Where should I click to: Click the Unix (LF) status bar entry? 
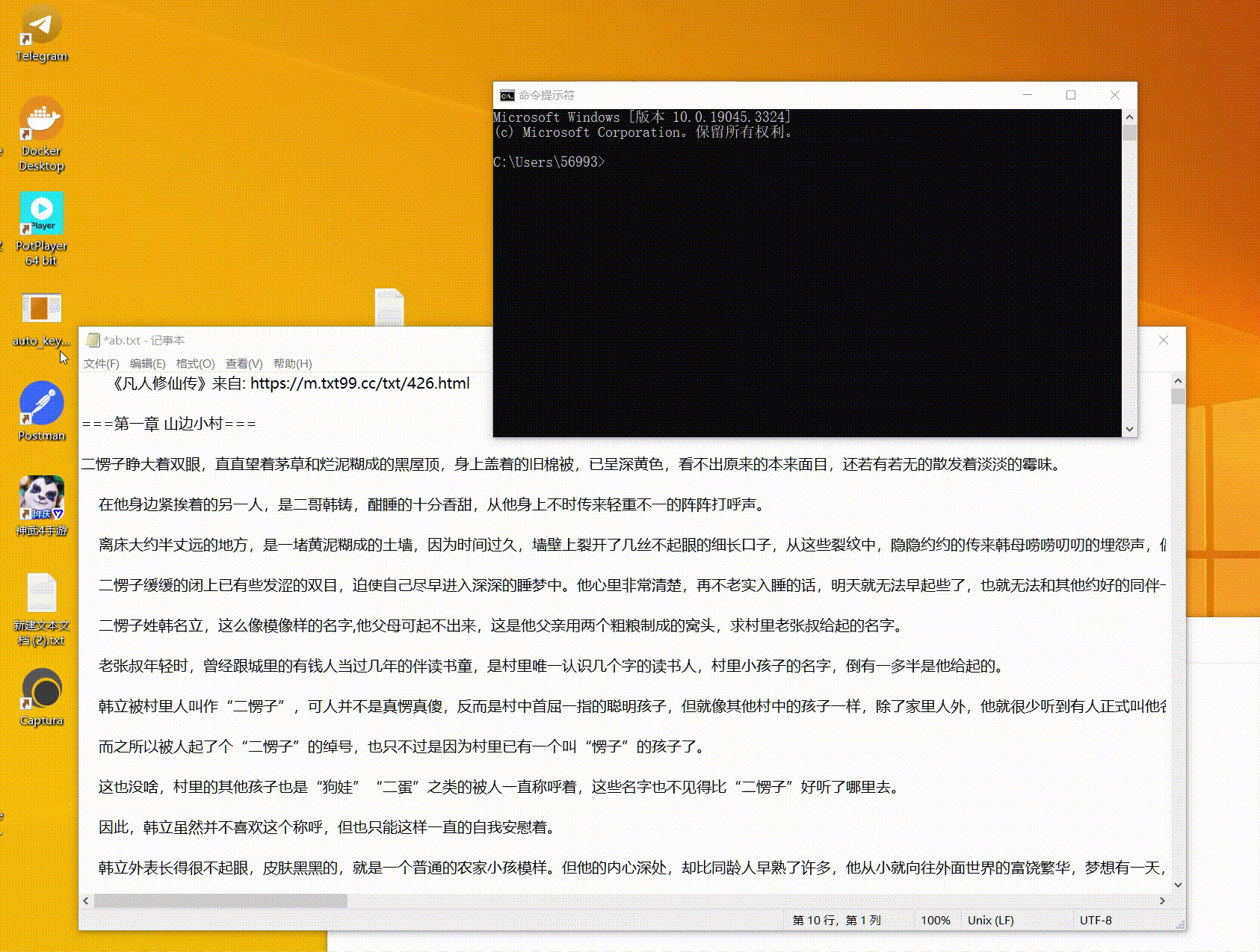click(991, 920)
